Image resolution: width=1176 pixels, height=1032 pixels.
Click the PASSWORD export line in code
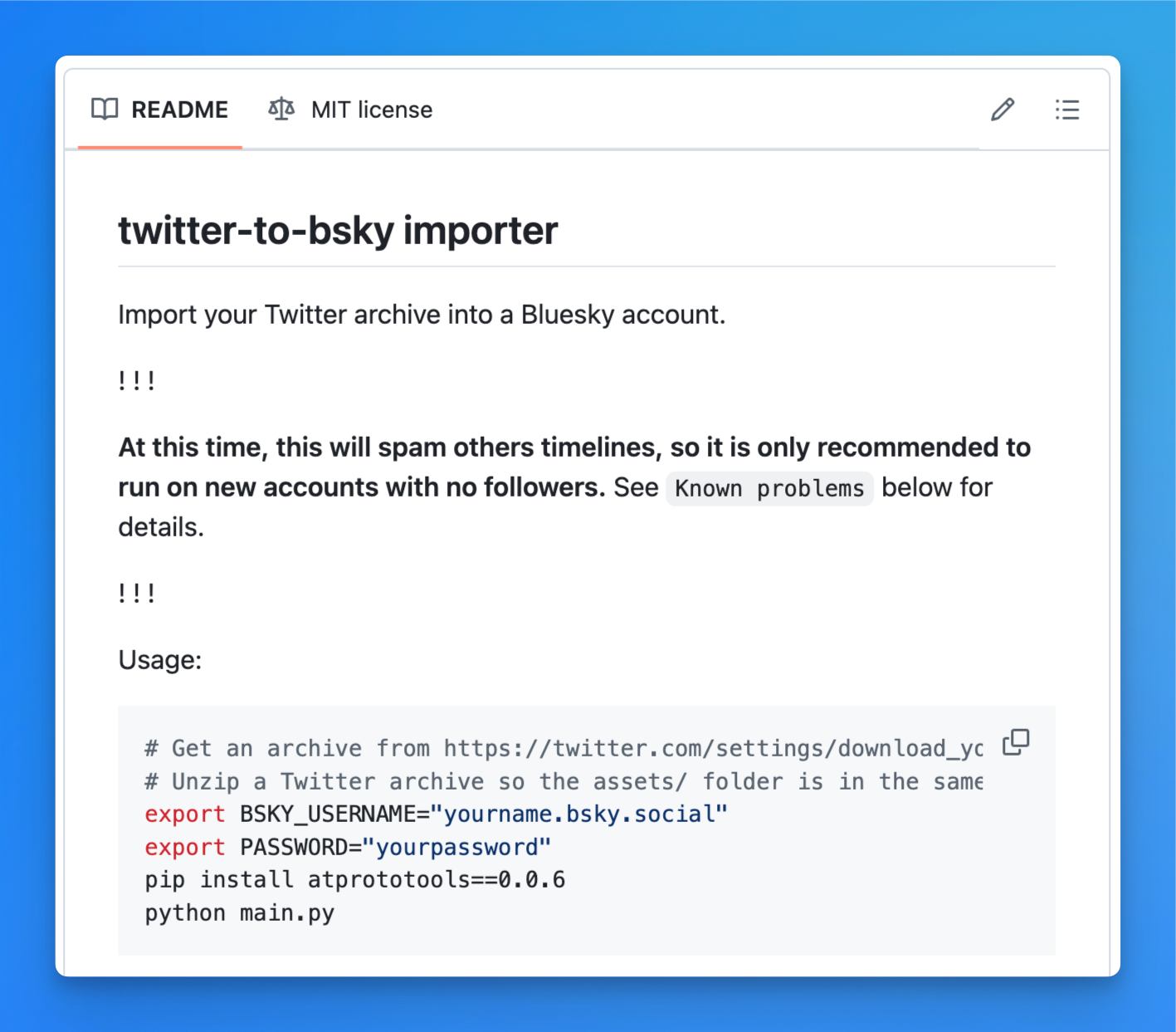(x=347, y=847)
